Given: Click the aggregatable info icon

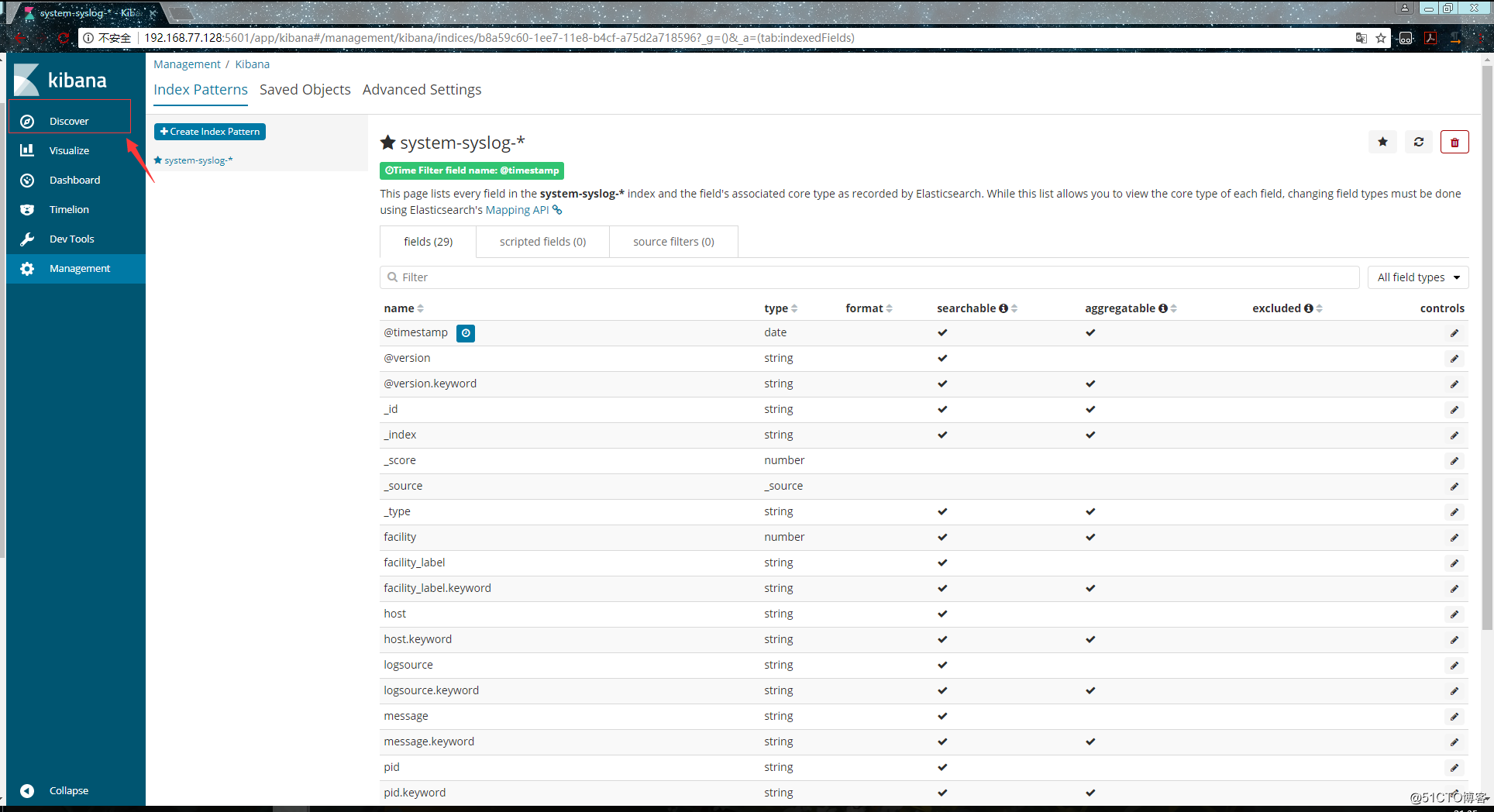Looking at the screenshot, I should coord(1163,308).
